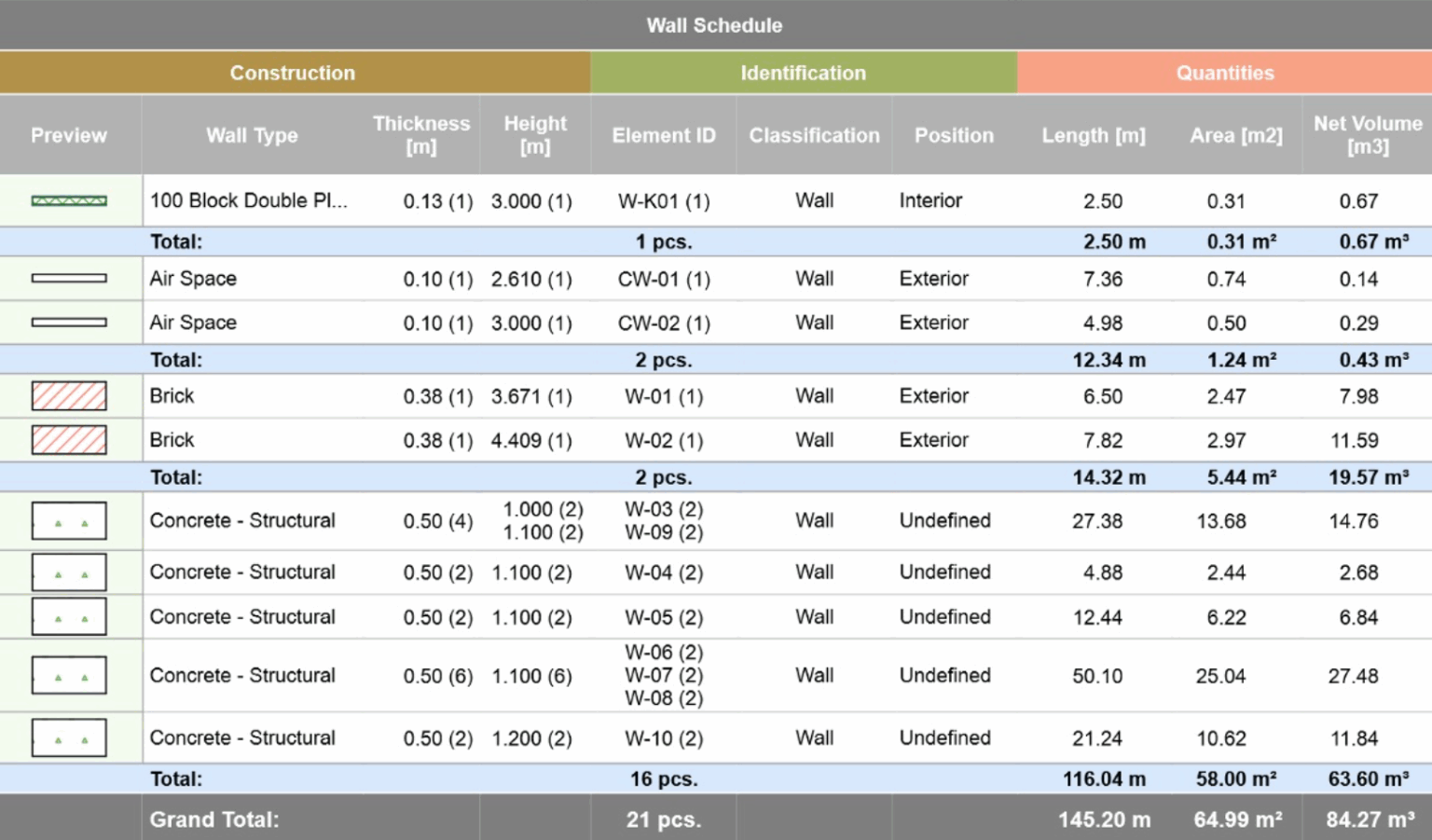This screenshot has height=840, width=1432.
Task: Click the 145.20 m grand total
Action: point(1105,819)
